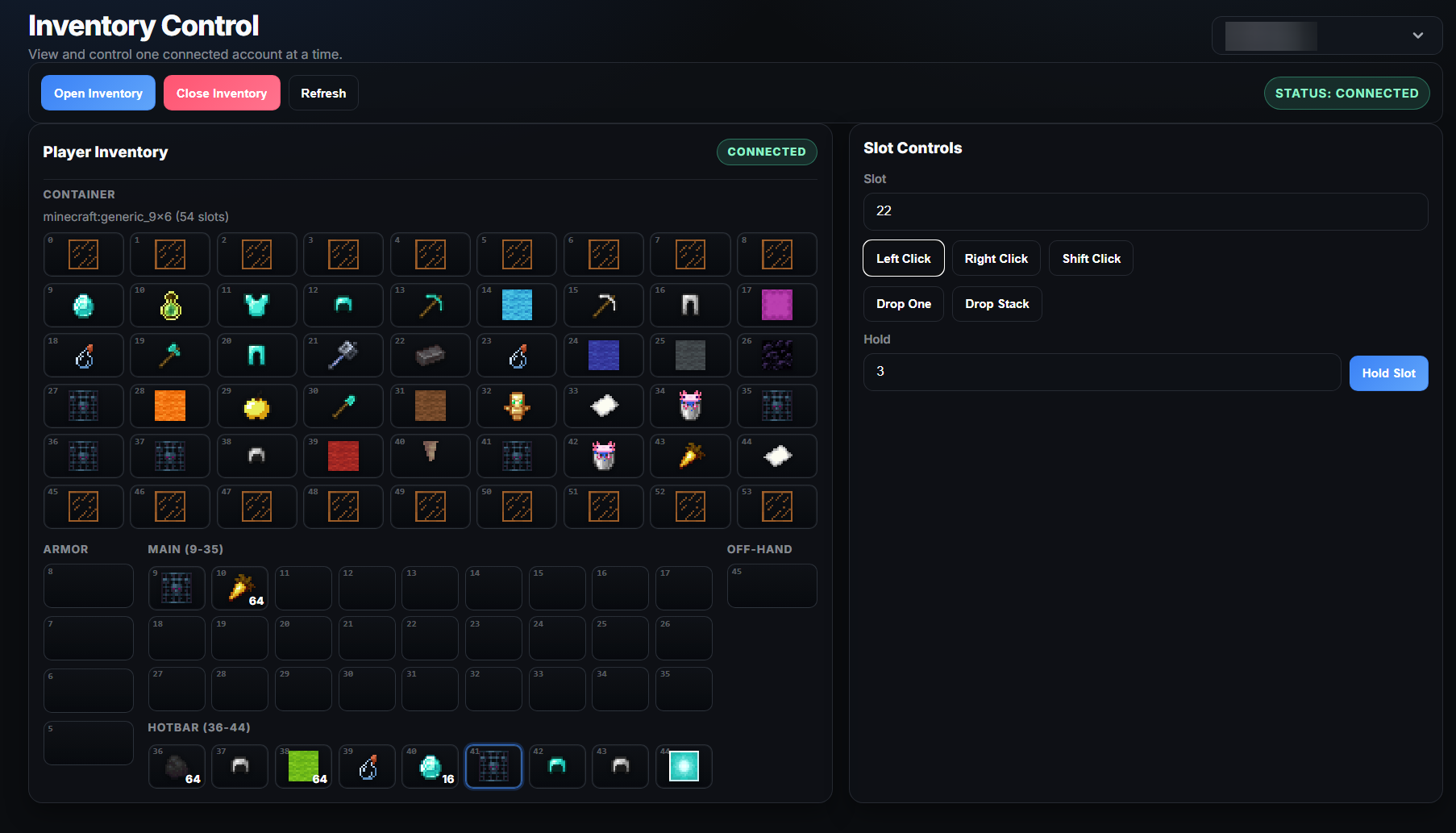1456x833 pixels.
Task: Click the diamond helmet in hotbar slot 42
Action: point(557,766)
